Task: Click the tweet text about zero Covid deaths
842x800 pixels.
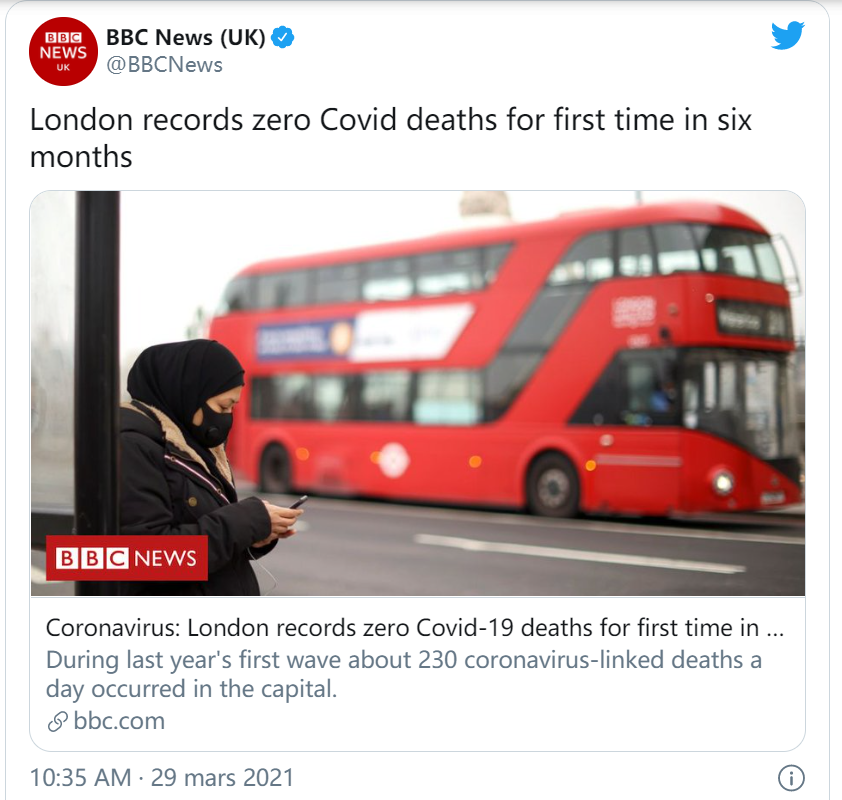Action: [390, 138]
